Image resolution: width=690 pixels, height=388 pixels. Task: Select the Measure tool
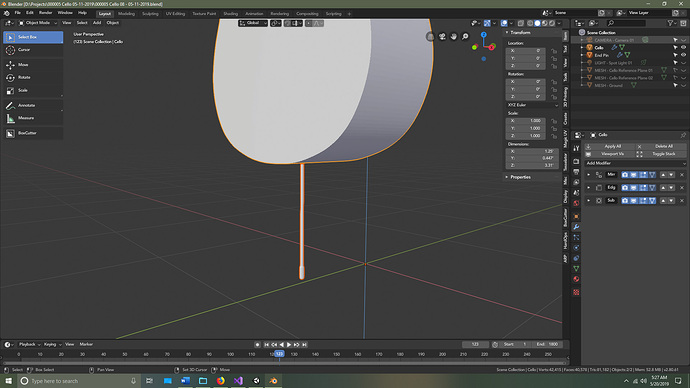(33, 118)
